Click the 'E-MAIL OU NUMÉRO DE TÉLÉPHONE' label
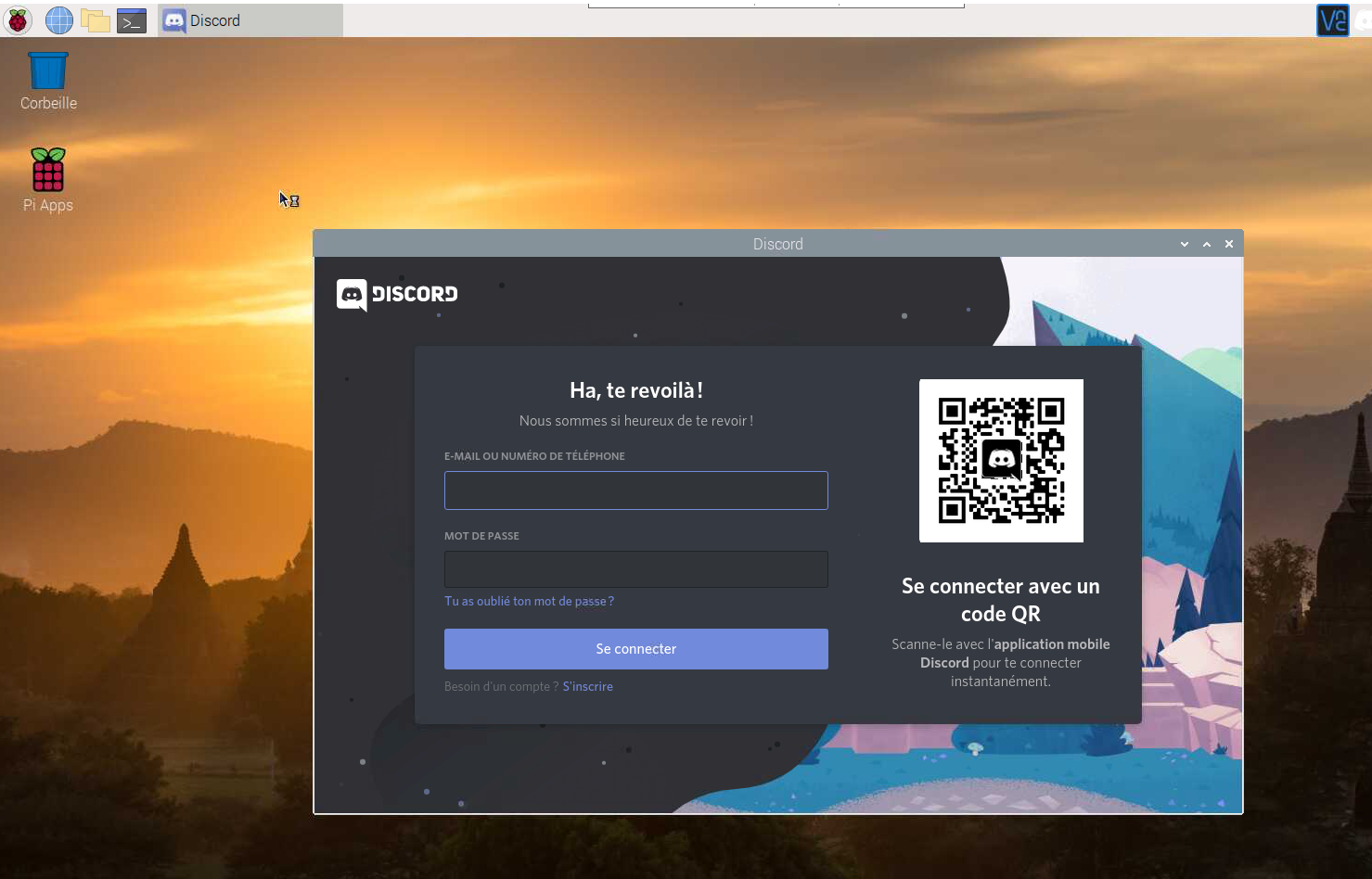The height and width of the screenshot is (879, 1372). pyautogui.click(x=534, y=456)
